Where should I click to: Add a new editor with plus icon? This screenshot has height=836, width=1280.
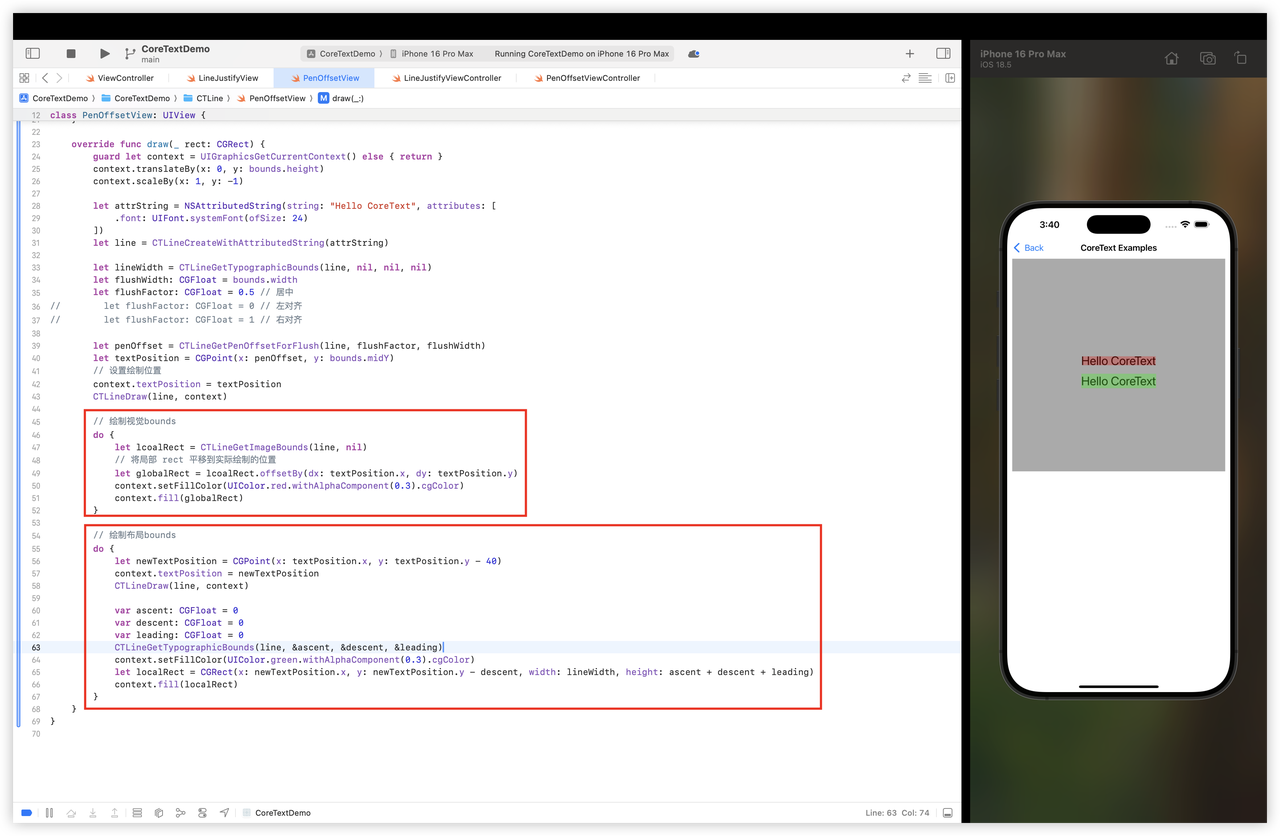click(x=909, y=54)
